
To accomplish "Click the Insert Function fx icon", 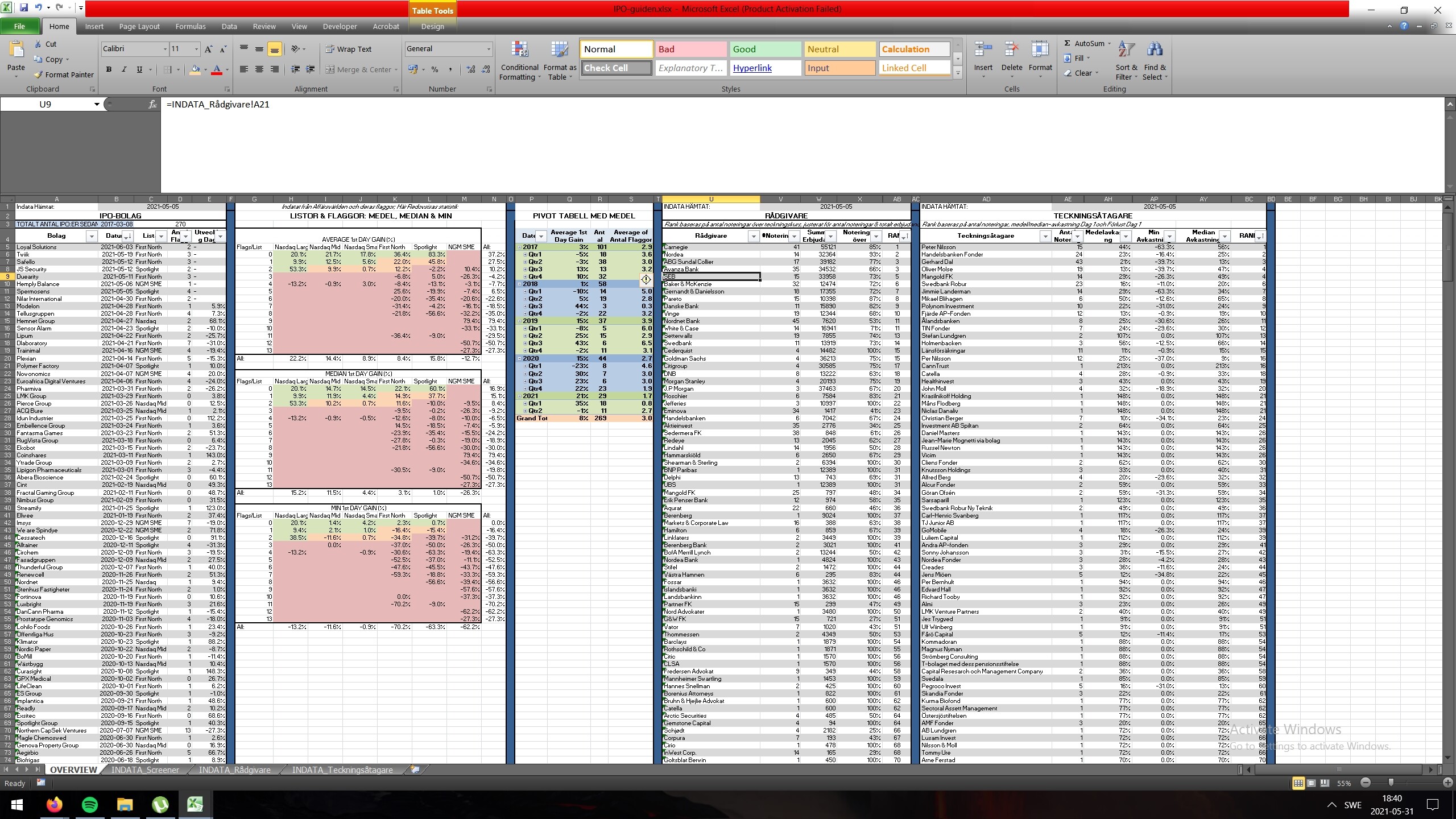I will 152,104.
